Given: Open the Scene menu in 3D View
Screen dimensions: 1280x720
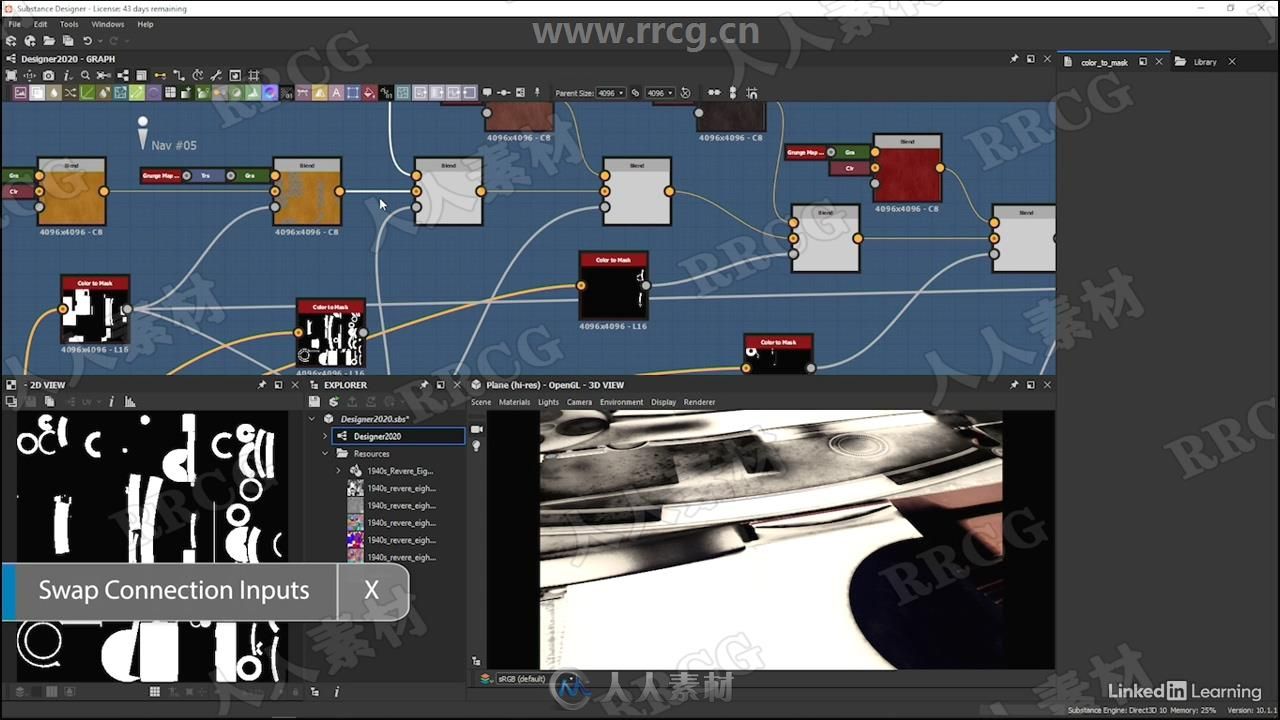Looking at the screenshot, I should point(481,402).
